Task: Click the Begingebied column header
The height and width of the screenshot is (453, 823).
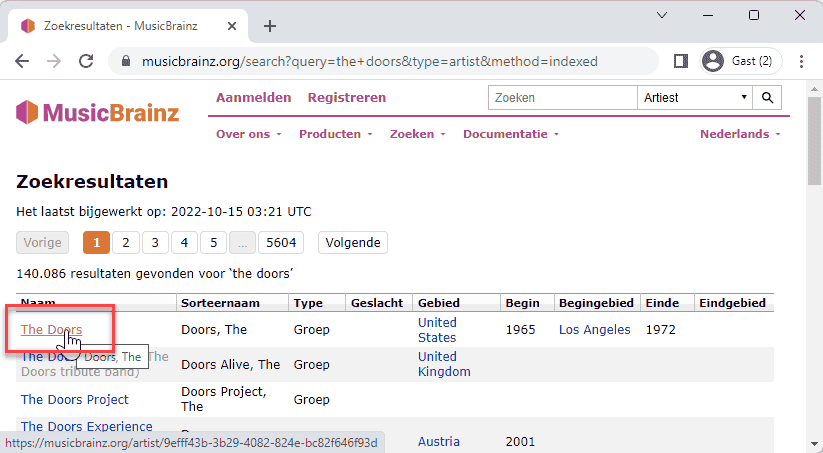Action: 596,303
